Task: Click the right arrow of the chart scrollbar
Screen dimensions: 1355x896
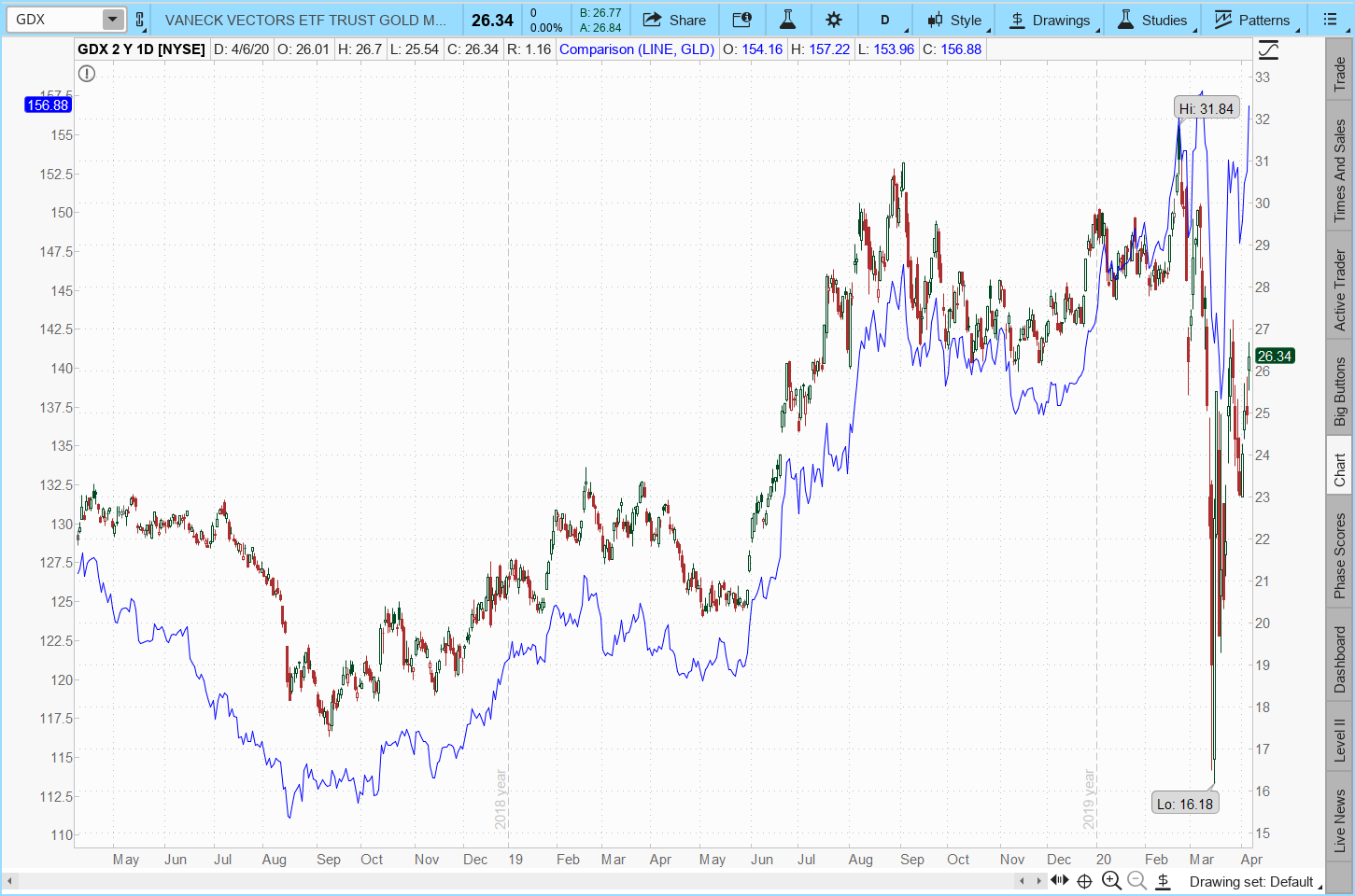Action: pos(1039,879)
